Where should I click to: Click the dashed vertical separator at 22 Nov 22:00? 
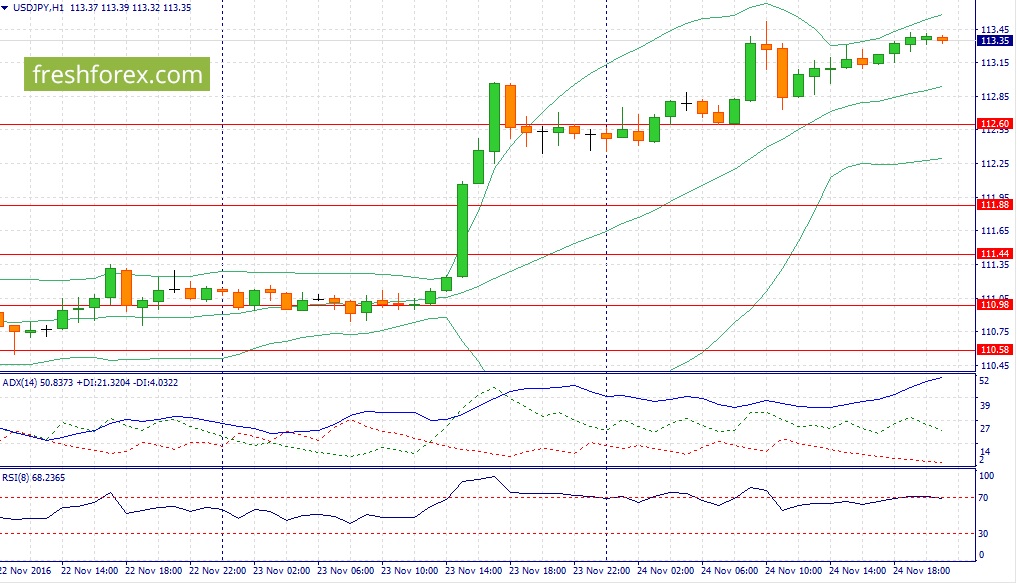(x=221, y=200)
